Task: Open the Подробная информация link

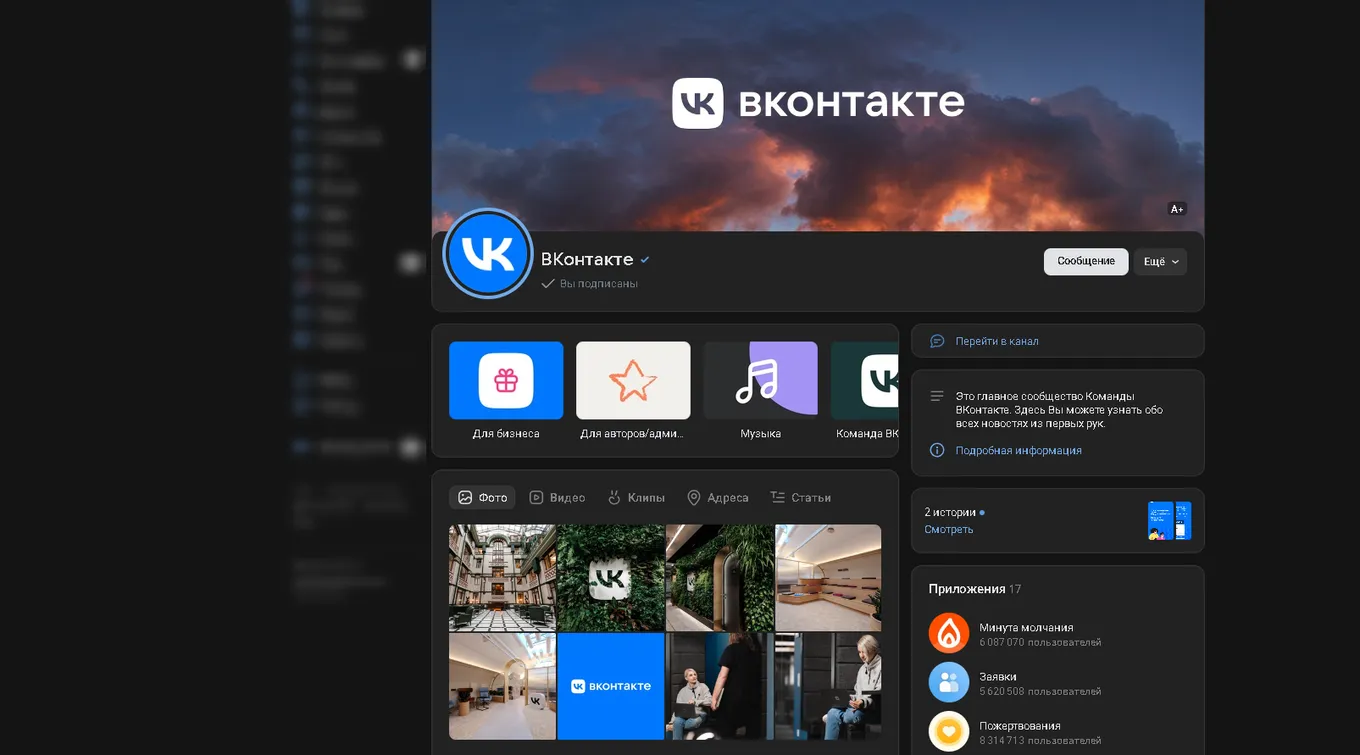Action: click(x=1018, y=450)
